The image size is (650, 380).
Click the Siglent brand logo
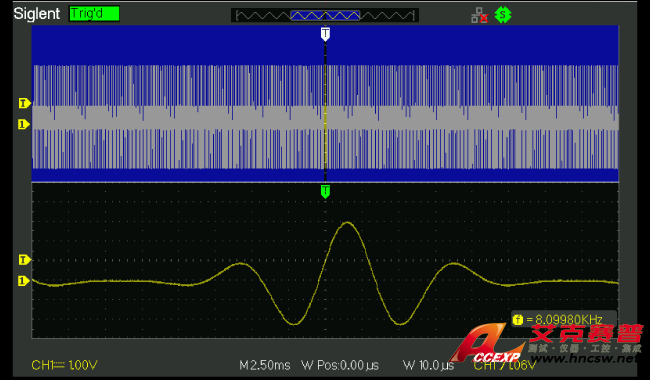tap(36, 14)
